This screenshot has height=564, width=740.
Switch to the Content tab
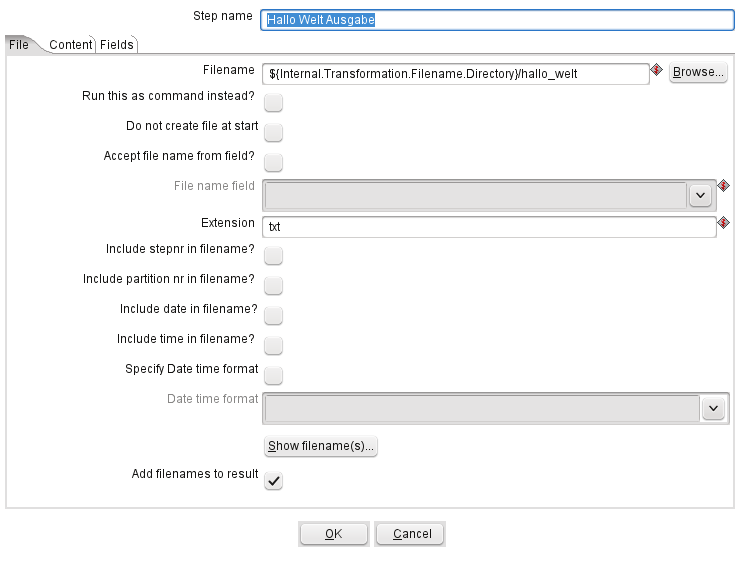click(x=71, y=45)
